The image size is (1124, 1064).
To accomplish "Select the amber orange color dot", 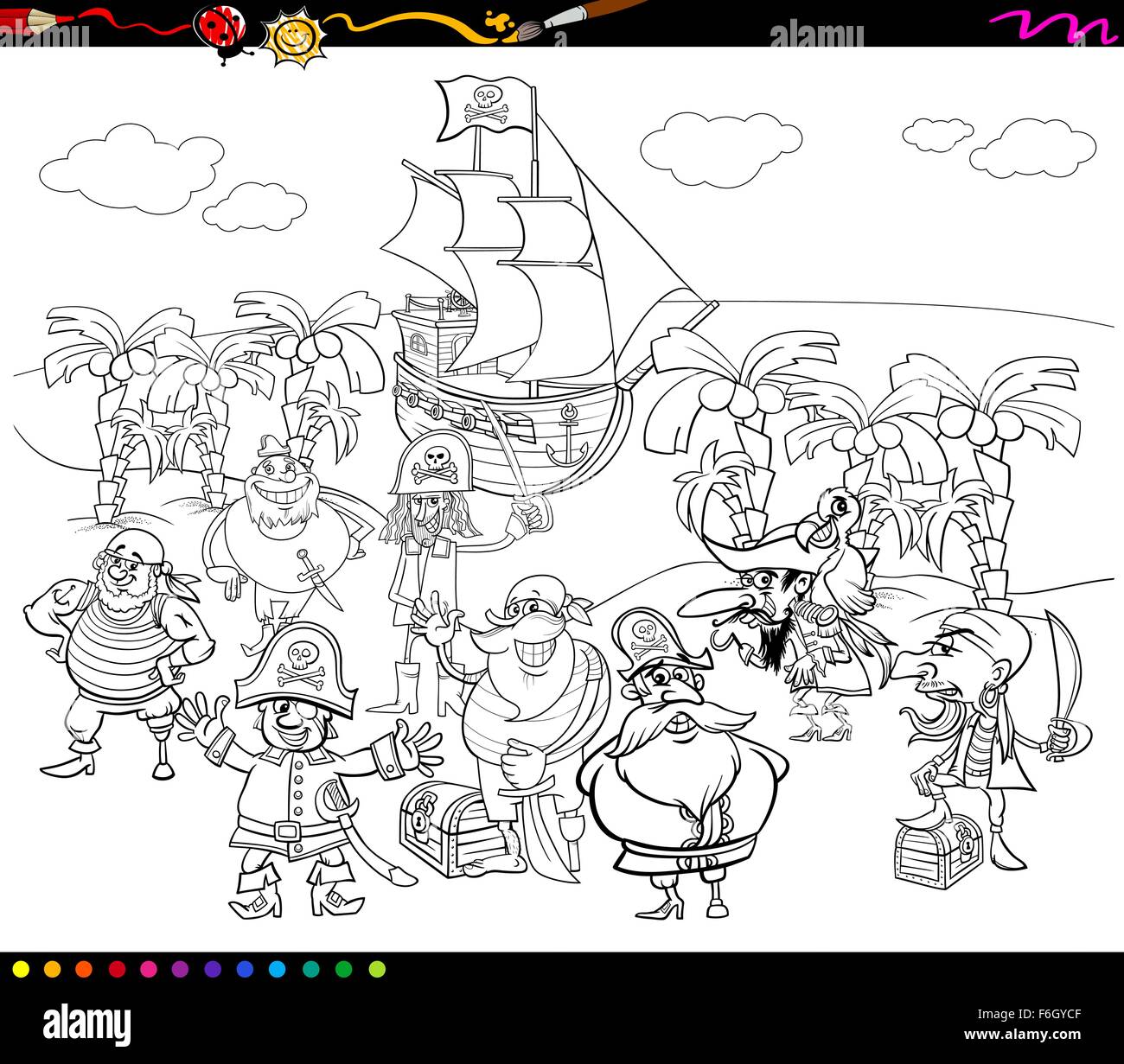I will (53, 969).
